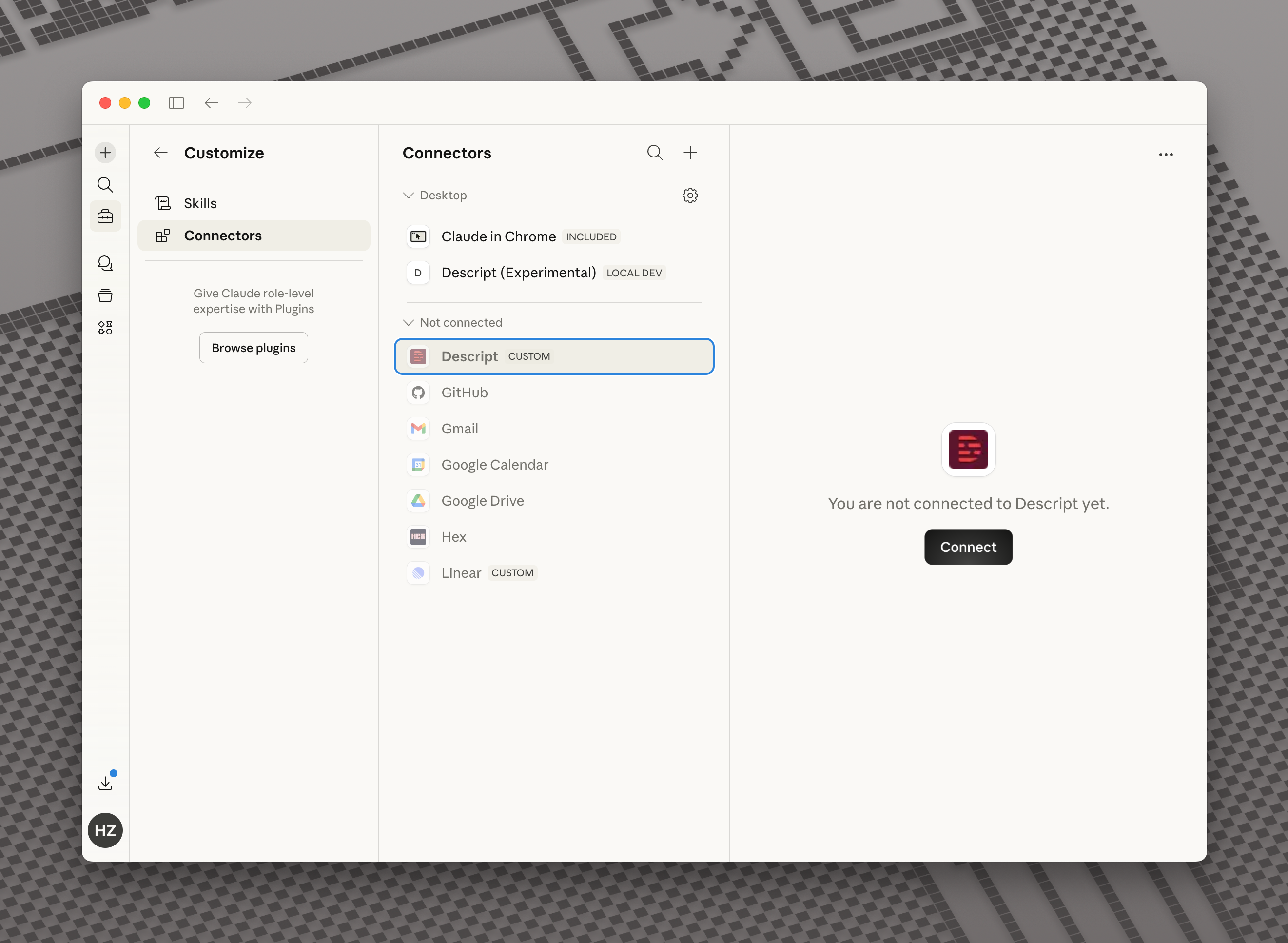Select the GitHub connector
This screenshot has width=1288, height=943.
coord(465,392)
